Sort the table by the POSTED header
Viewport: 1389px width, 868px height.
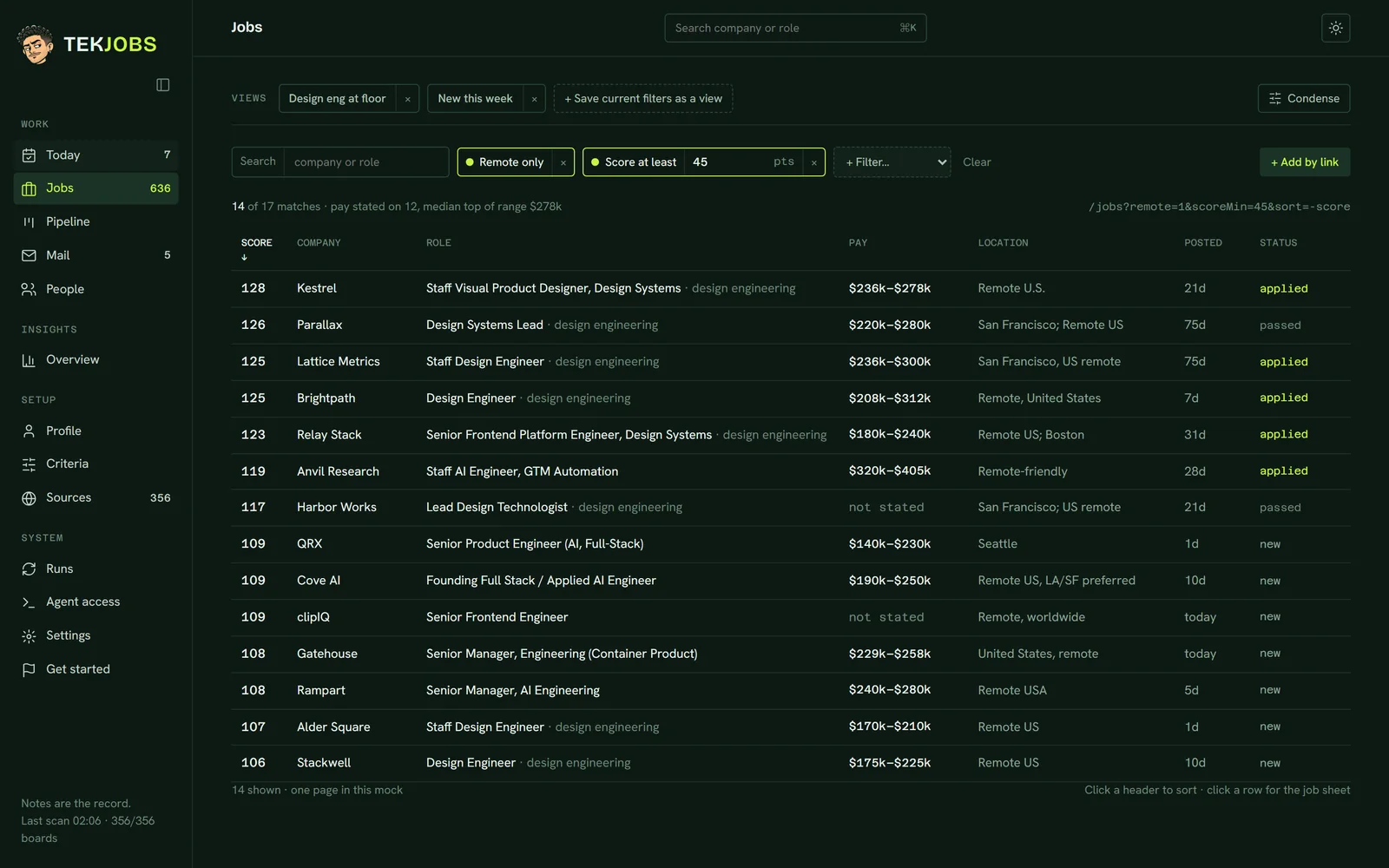(x=1203, y=243)
